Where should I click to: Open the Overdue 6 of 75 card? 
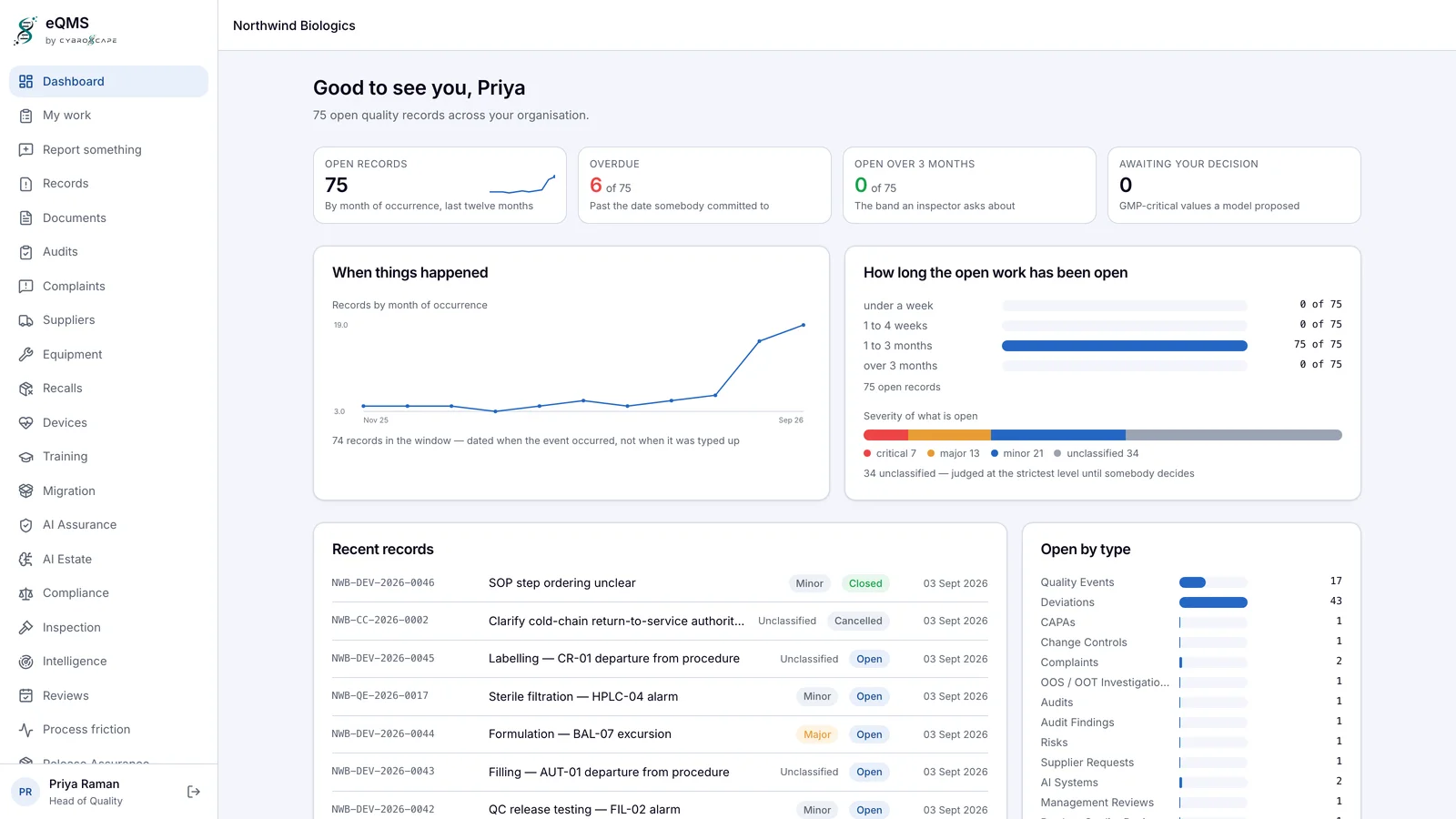pyautogui.click(x=704, y=186)
